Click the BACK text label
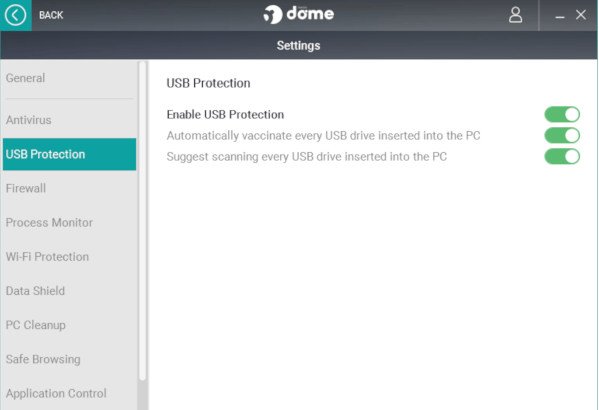Image resolution: width=599 pixels, height=410 pixels. [x=51, y=15]
